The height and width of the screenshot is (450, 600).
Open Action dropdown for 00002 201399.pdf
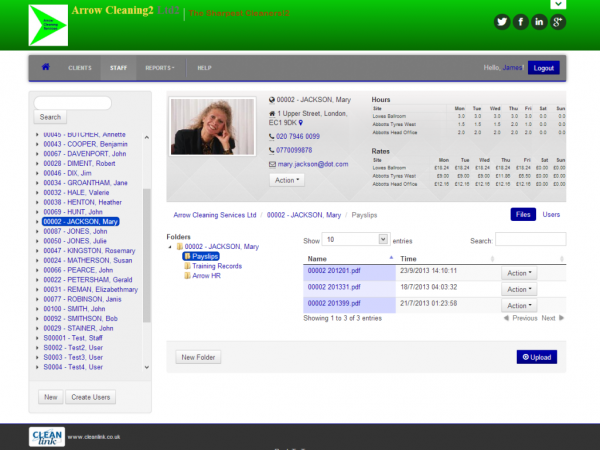(519, 305)
